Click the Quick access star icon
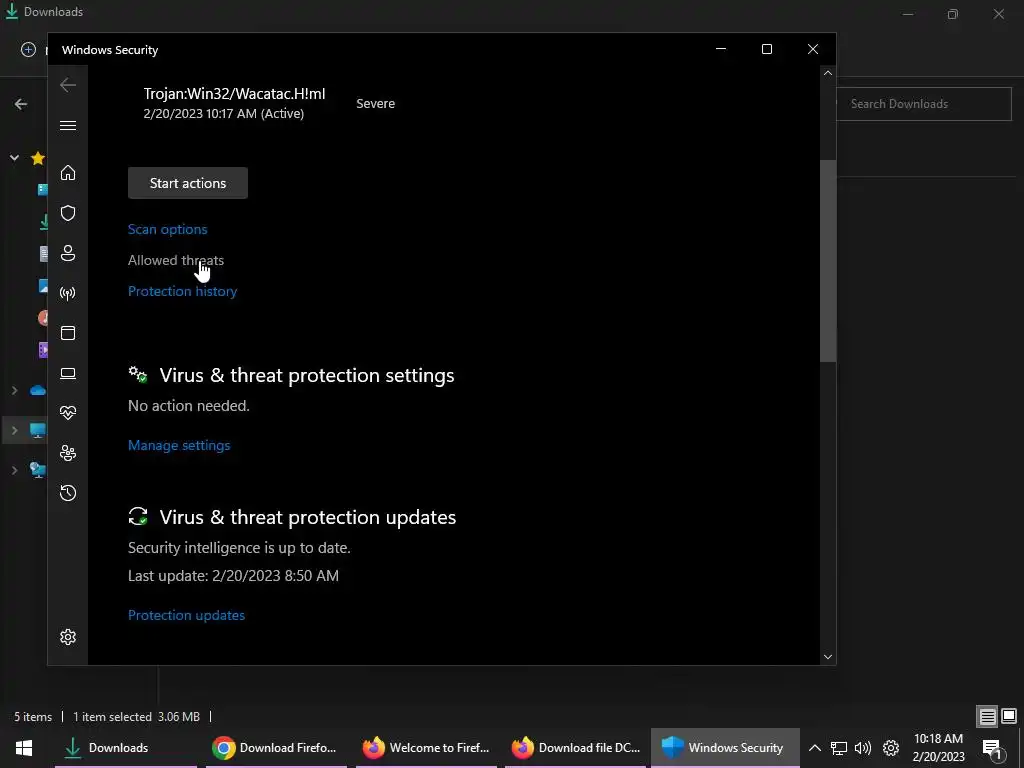 click(x=38, y=157)
